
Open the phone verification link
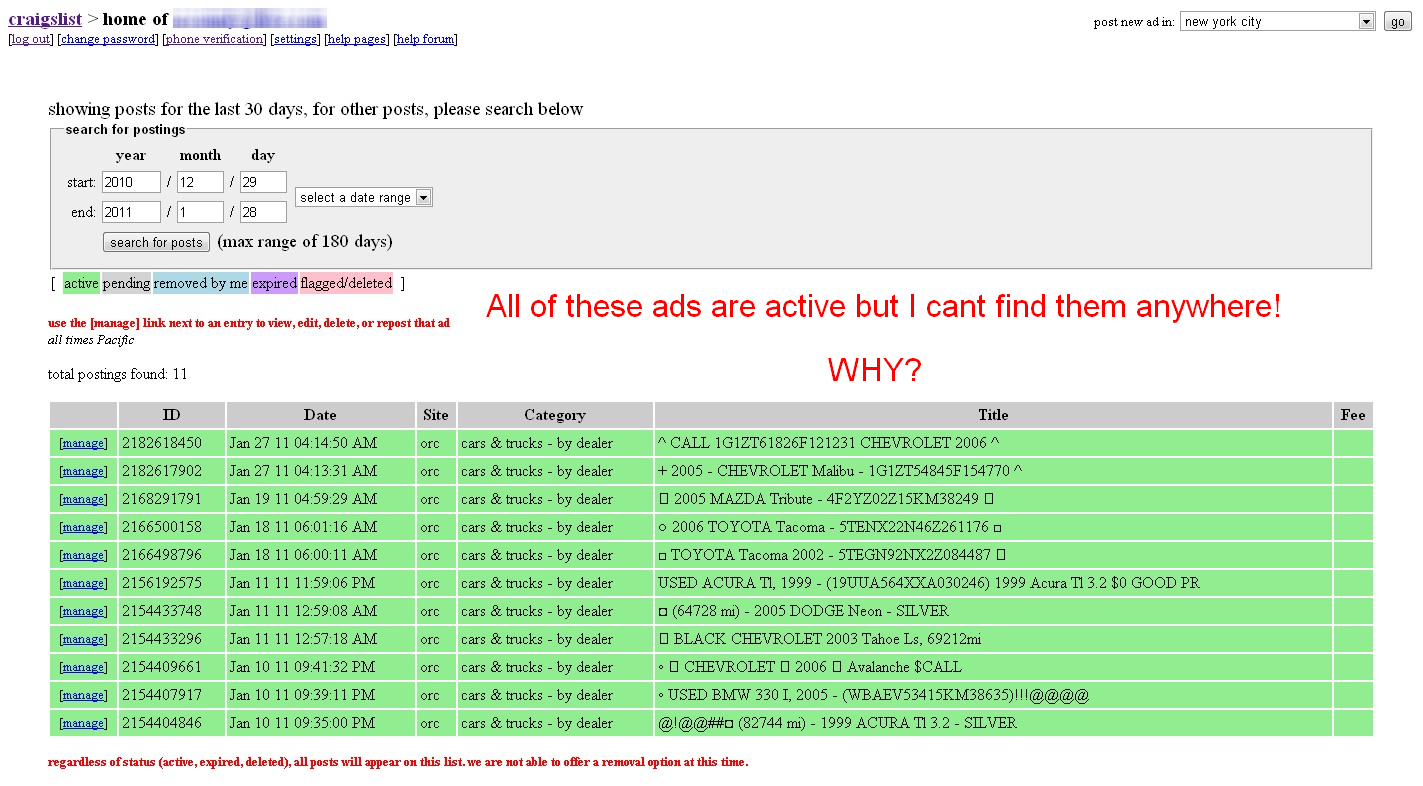click(214, 39)
